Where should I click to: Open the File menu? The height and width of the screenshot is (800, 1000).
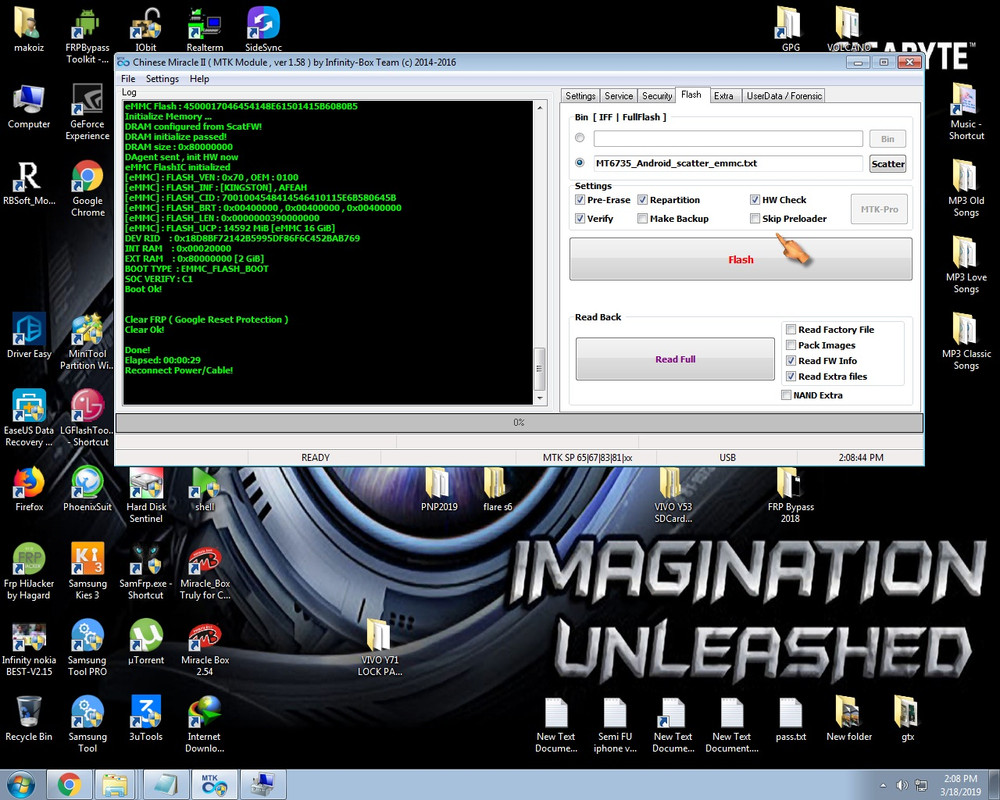128,78
